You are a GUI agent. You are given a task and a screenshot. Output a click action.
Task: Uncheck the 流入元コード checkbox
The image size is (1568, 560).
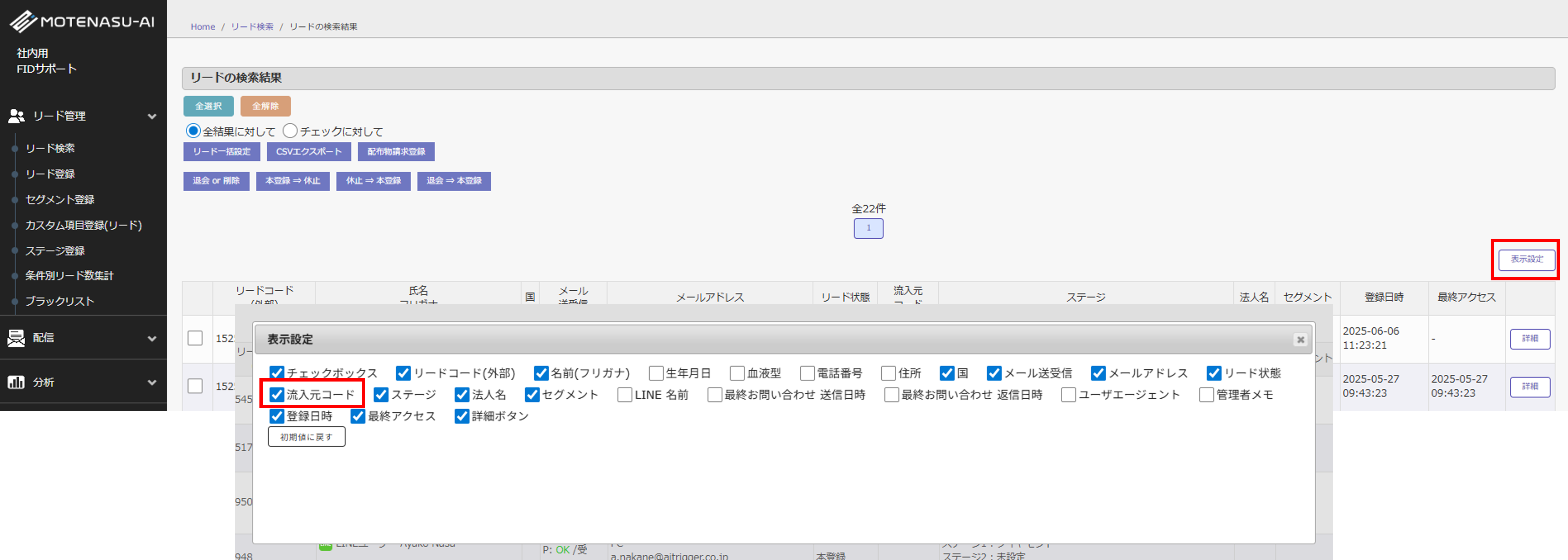click(x=277, y=394)
